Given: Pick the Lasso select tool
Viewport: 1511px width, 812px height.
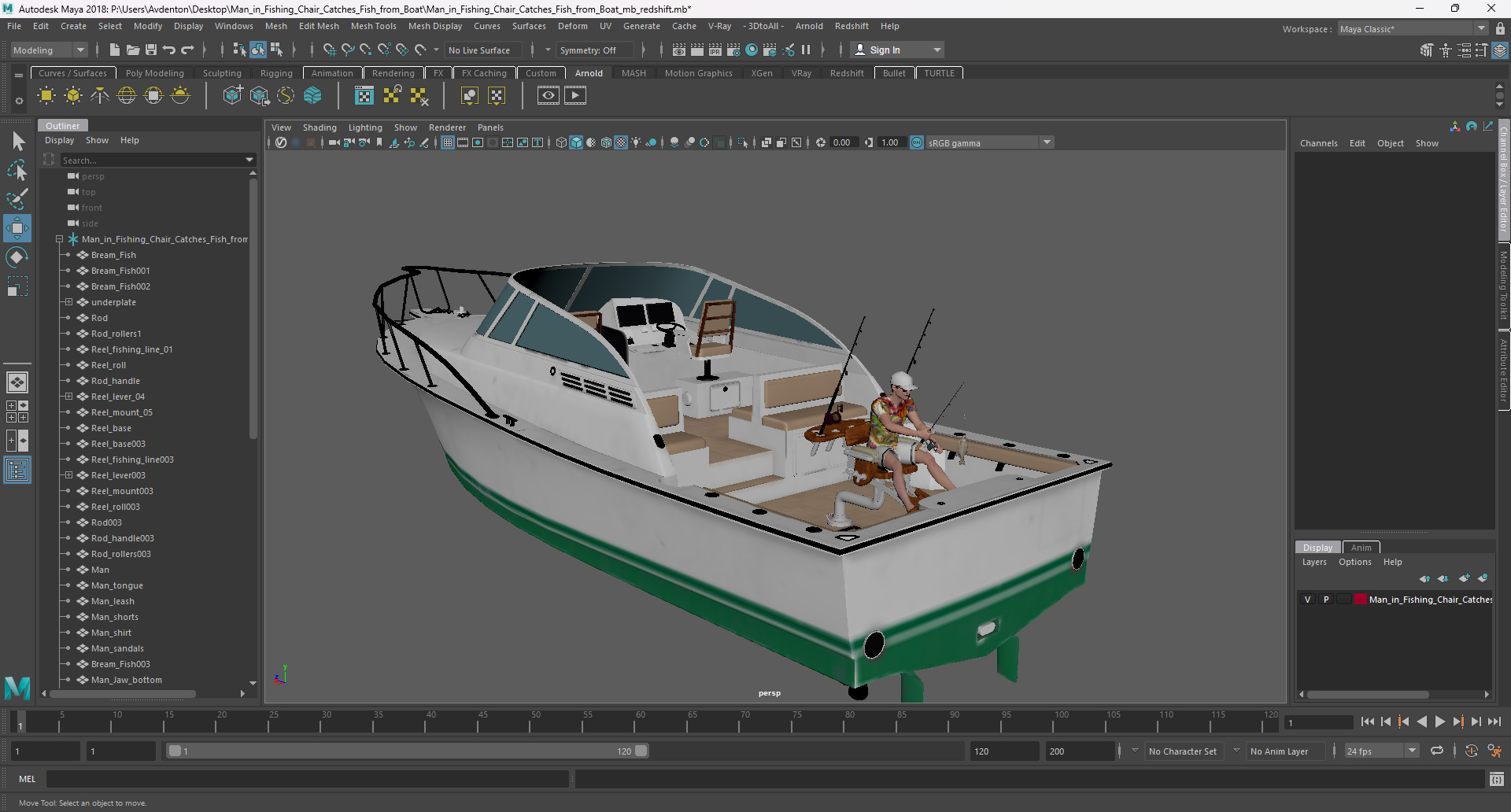Looking at the screenshot, I should tap(17, 170).
